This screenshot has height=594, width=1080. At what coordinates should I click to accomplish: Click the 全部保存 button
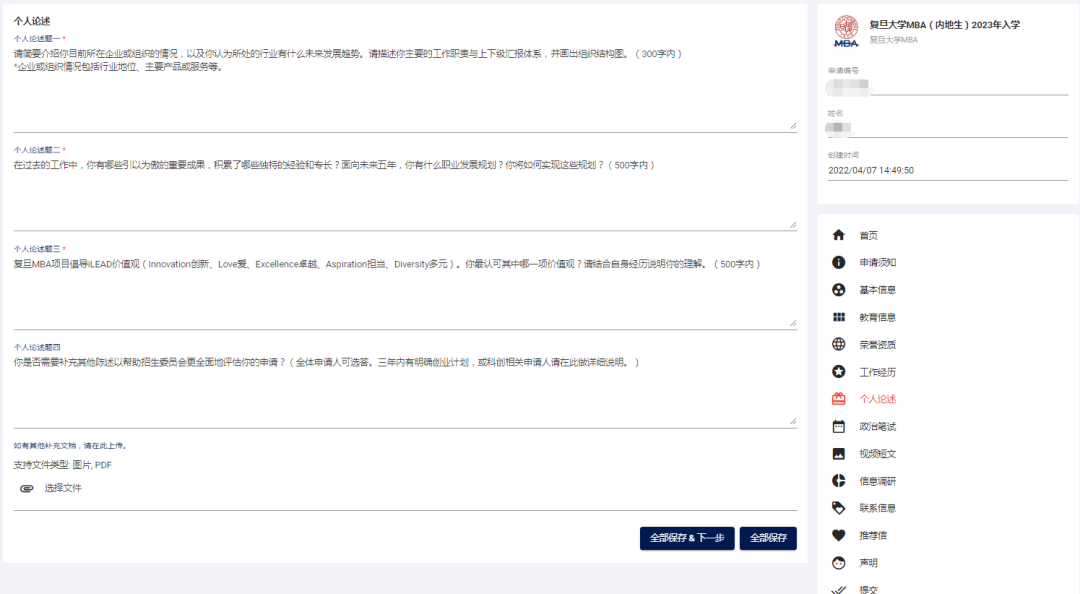(x=768, y=538)
